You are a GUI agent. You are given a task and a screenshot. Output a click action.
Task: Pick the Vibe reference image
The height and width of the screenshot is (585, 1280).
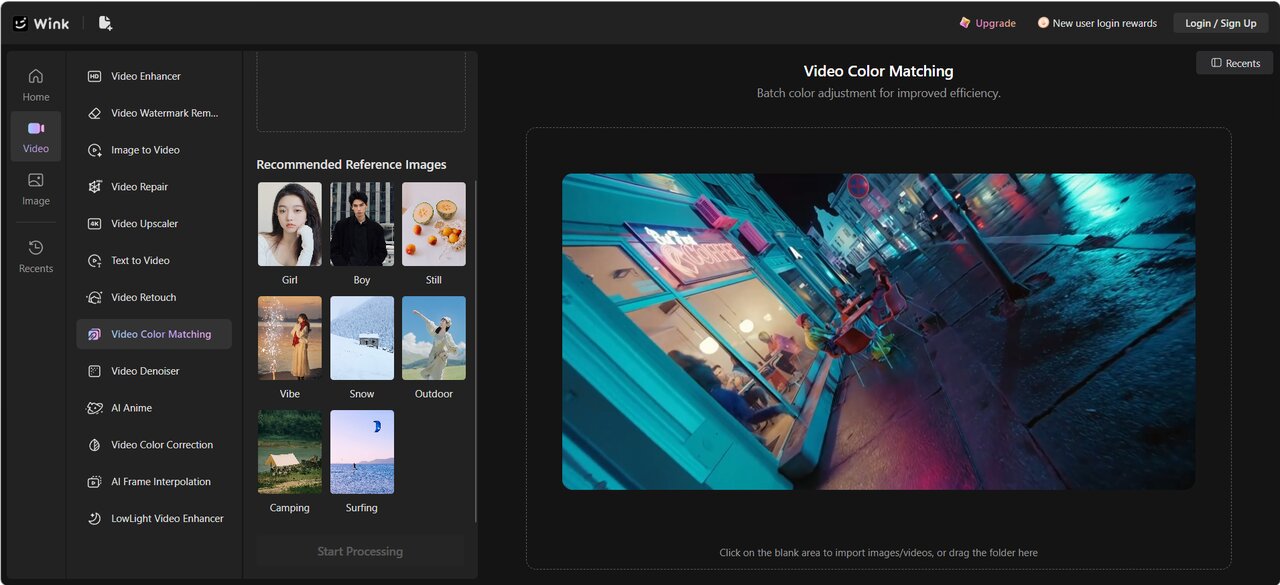[290, 338]
